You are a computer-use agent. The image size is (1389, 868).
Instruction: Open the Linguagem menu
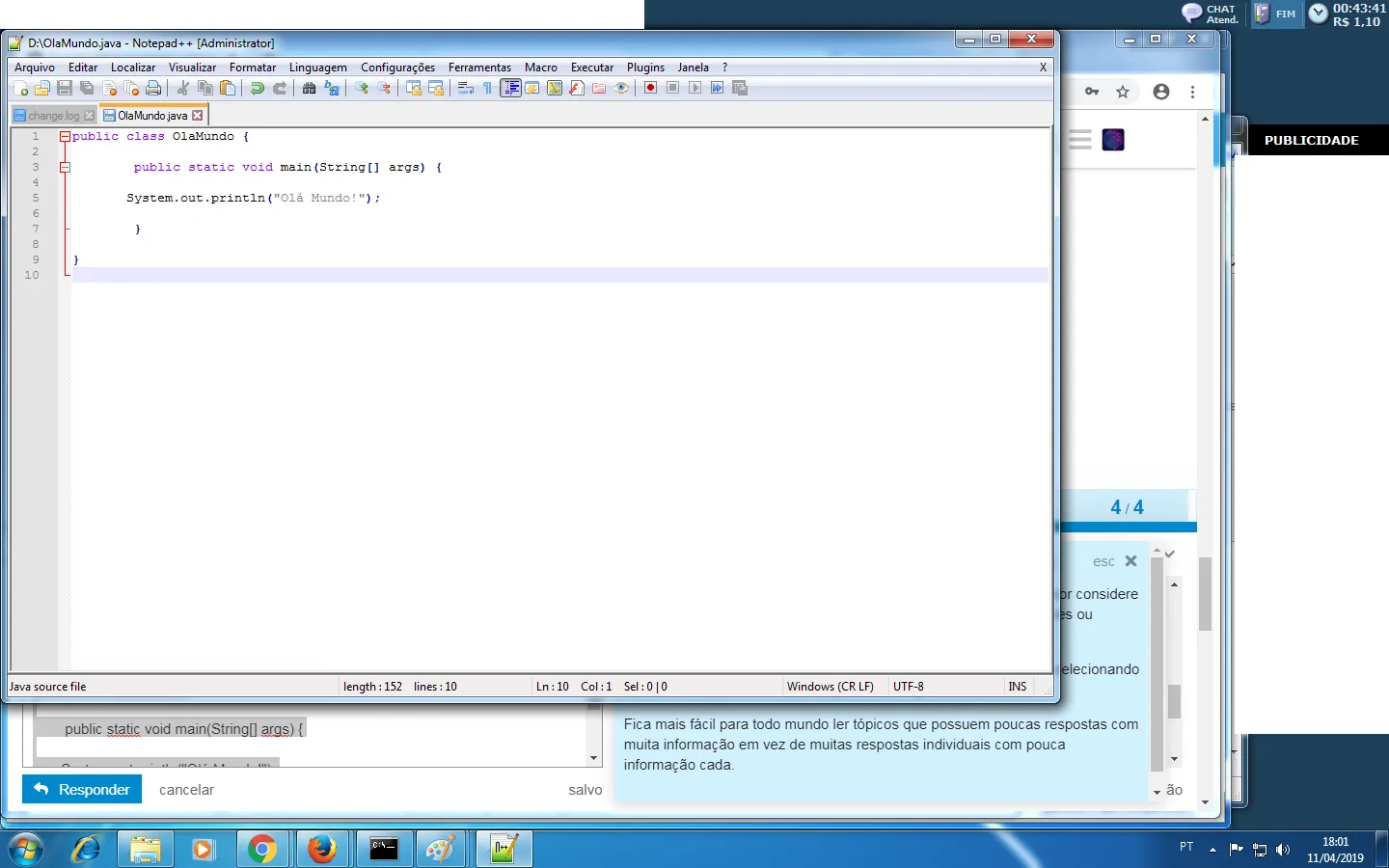pyautogui.click(x=318, y=68)
